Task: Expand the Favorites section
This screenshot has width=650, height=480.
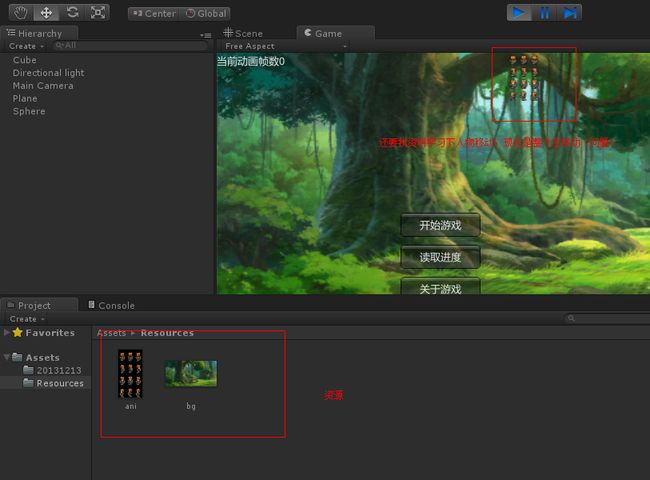Action: click(6, 332)
